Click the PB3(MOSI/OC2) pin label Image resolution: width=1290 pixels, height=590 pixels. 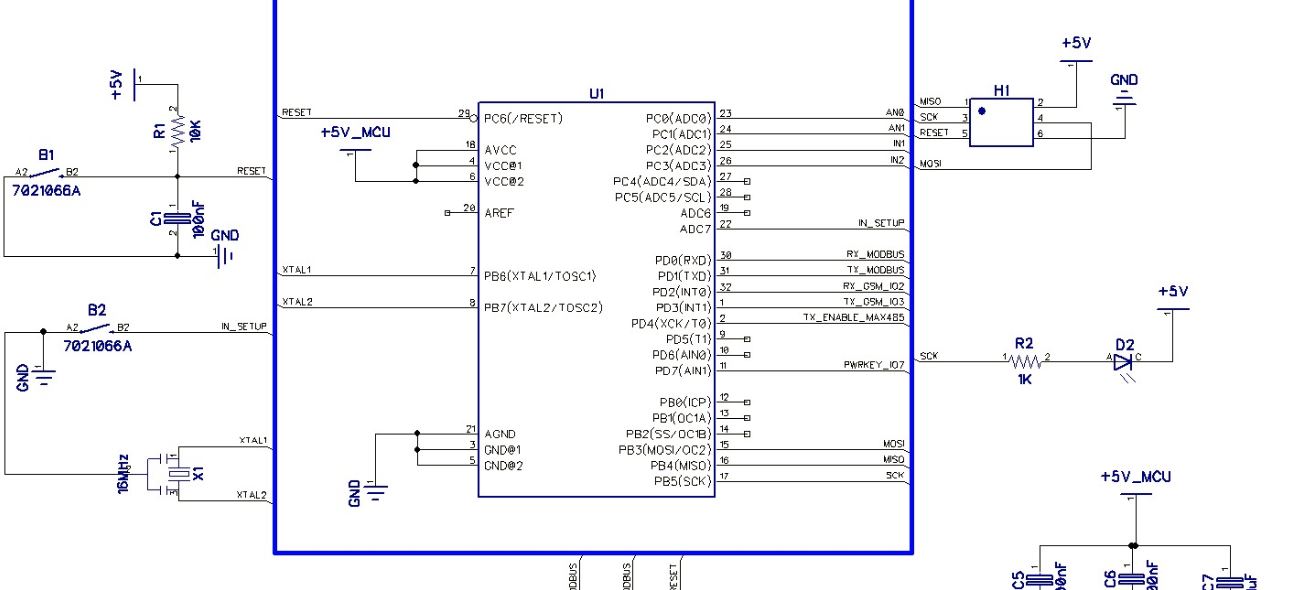click(665, 450)
